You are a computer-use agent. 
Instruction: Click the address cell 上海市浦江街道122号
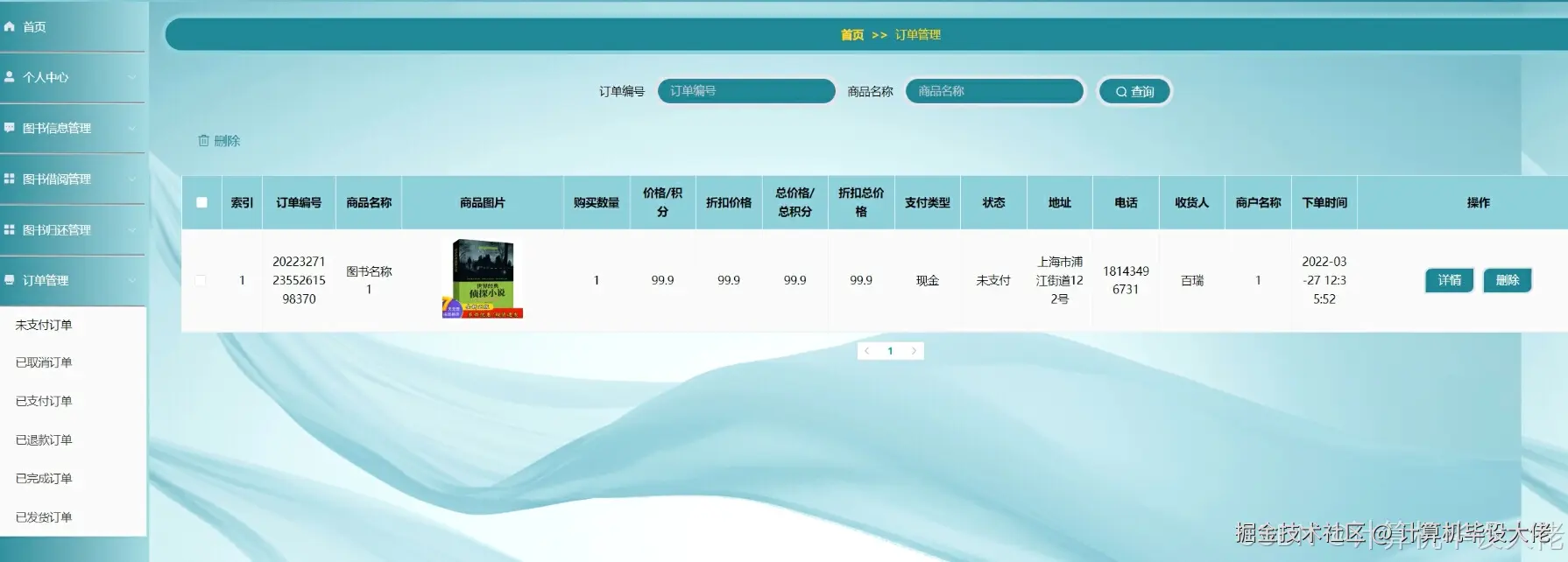1060,280
